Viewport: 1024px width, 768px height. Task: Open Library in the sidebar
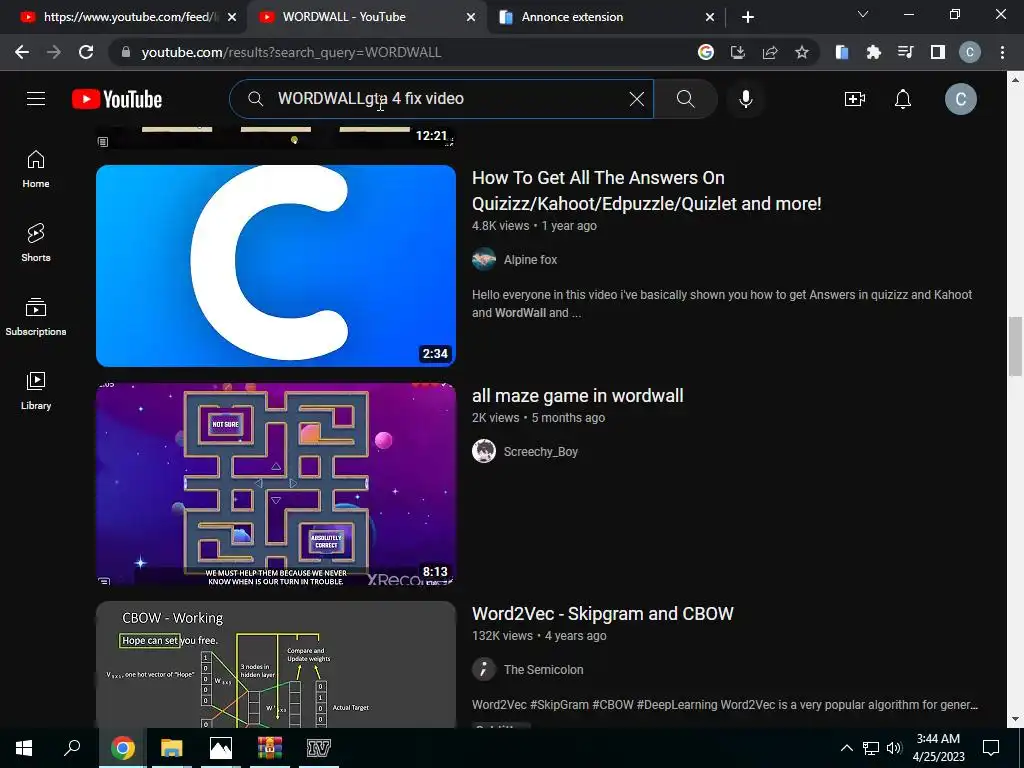click(36, 391)
